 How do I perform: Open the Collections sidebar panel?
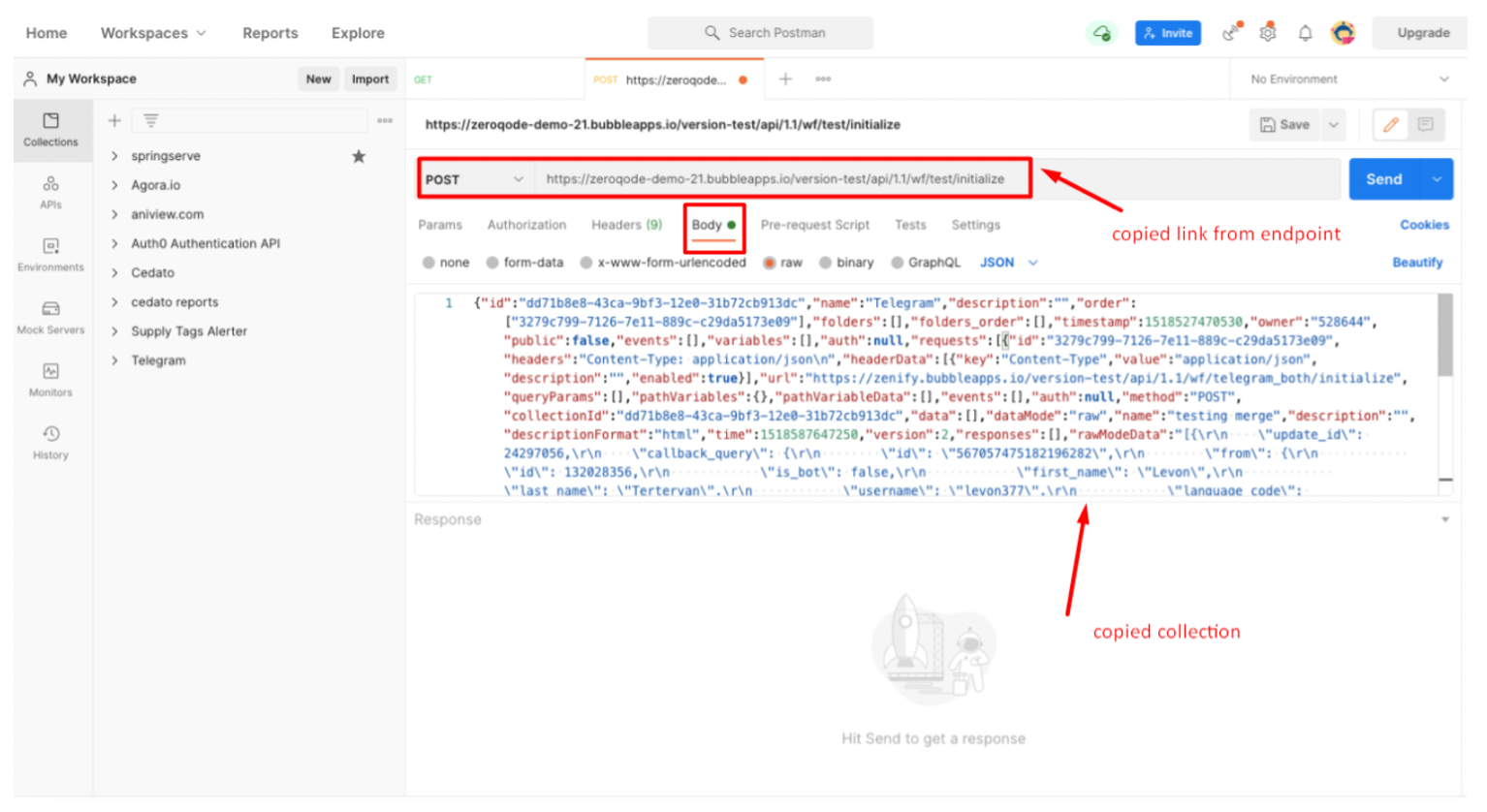click(x=50, y=129)
